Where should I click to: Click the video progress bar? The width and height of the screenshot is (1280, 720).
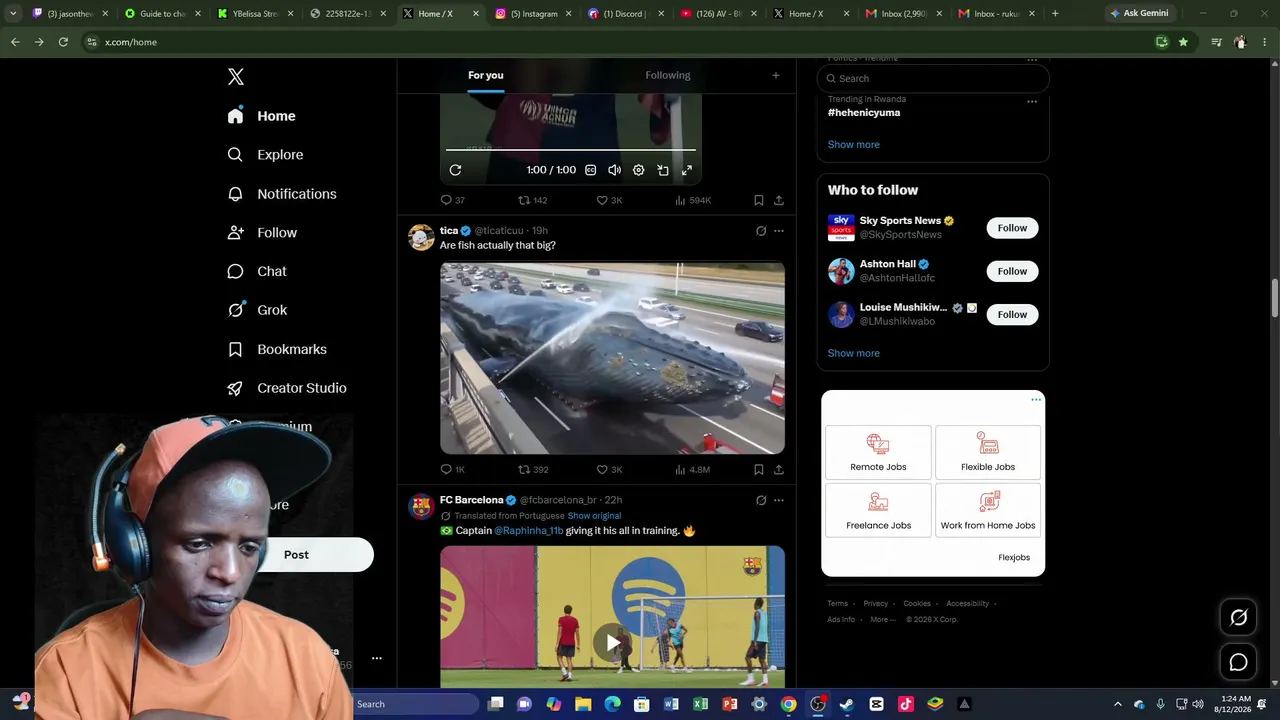570,150
